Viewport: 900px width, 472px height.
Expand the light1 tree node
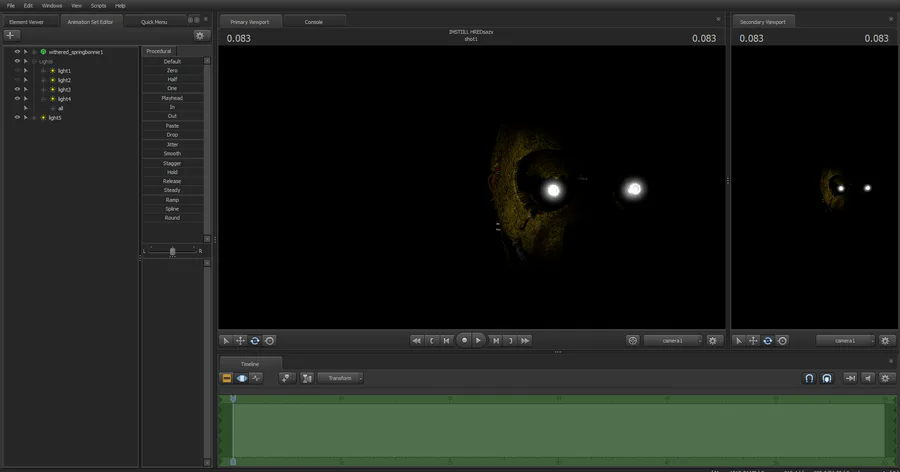pyautogui.click(x=44, y=71)
